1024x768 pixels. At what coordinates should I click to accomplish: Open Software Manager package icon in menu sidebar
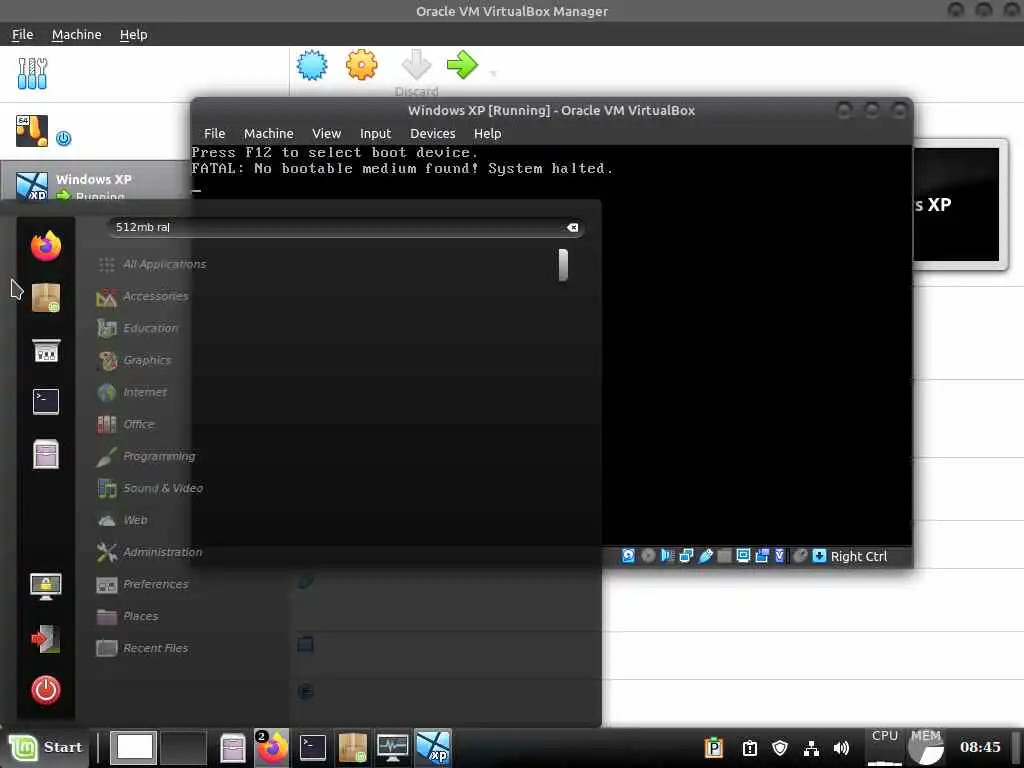point(46,298)
